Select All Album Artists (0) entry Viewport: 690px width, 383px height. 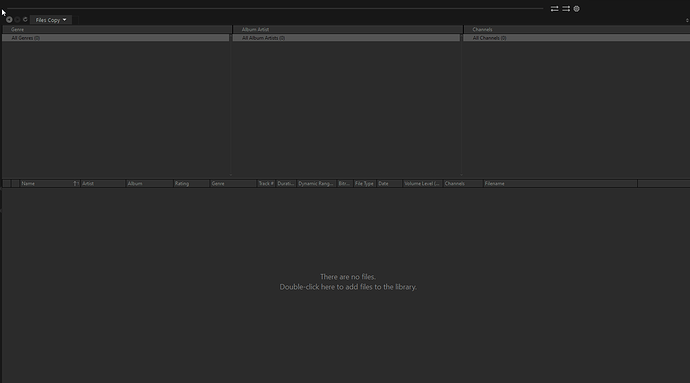(x=346, y=38)
